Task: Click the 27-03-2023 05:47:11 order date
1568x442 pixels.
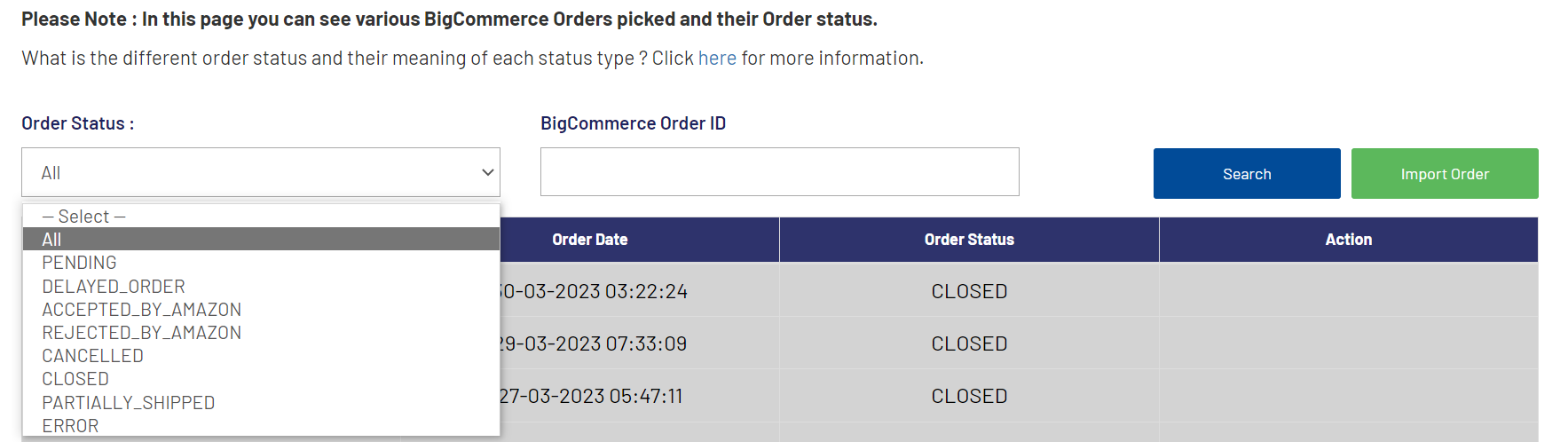Action: point(592,396)
